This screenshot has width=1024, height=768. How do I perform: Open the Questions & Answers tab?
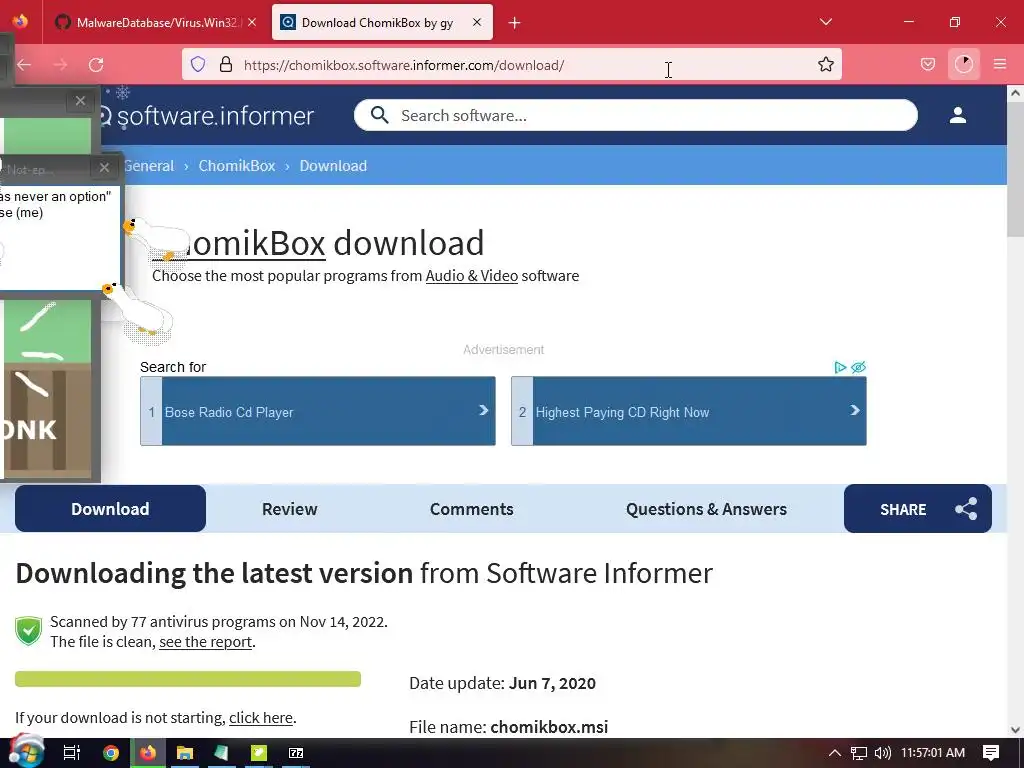click(706, 509)
